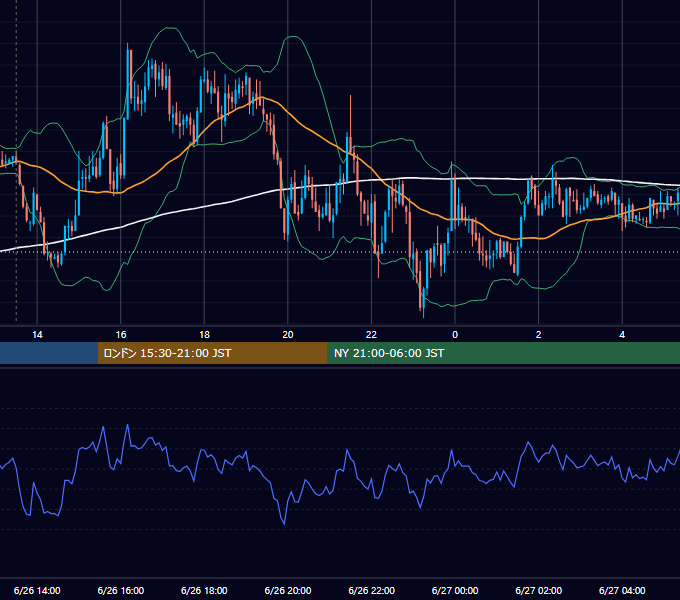The width and height of the screenshot is (680, 600).
Task: Click the 20 hour label on price chart axis
Action: [288, 334]
